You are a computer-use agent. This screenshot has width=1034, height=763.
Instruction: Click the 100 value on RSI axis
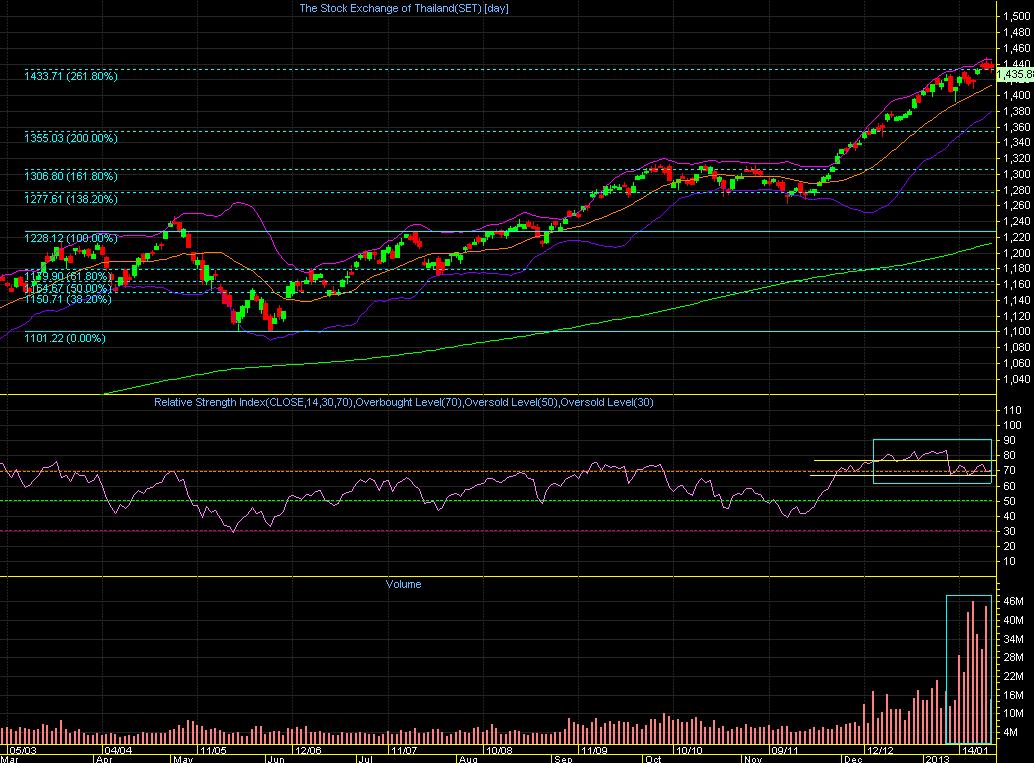click(1012, 425)
